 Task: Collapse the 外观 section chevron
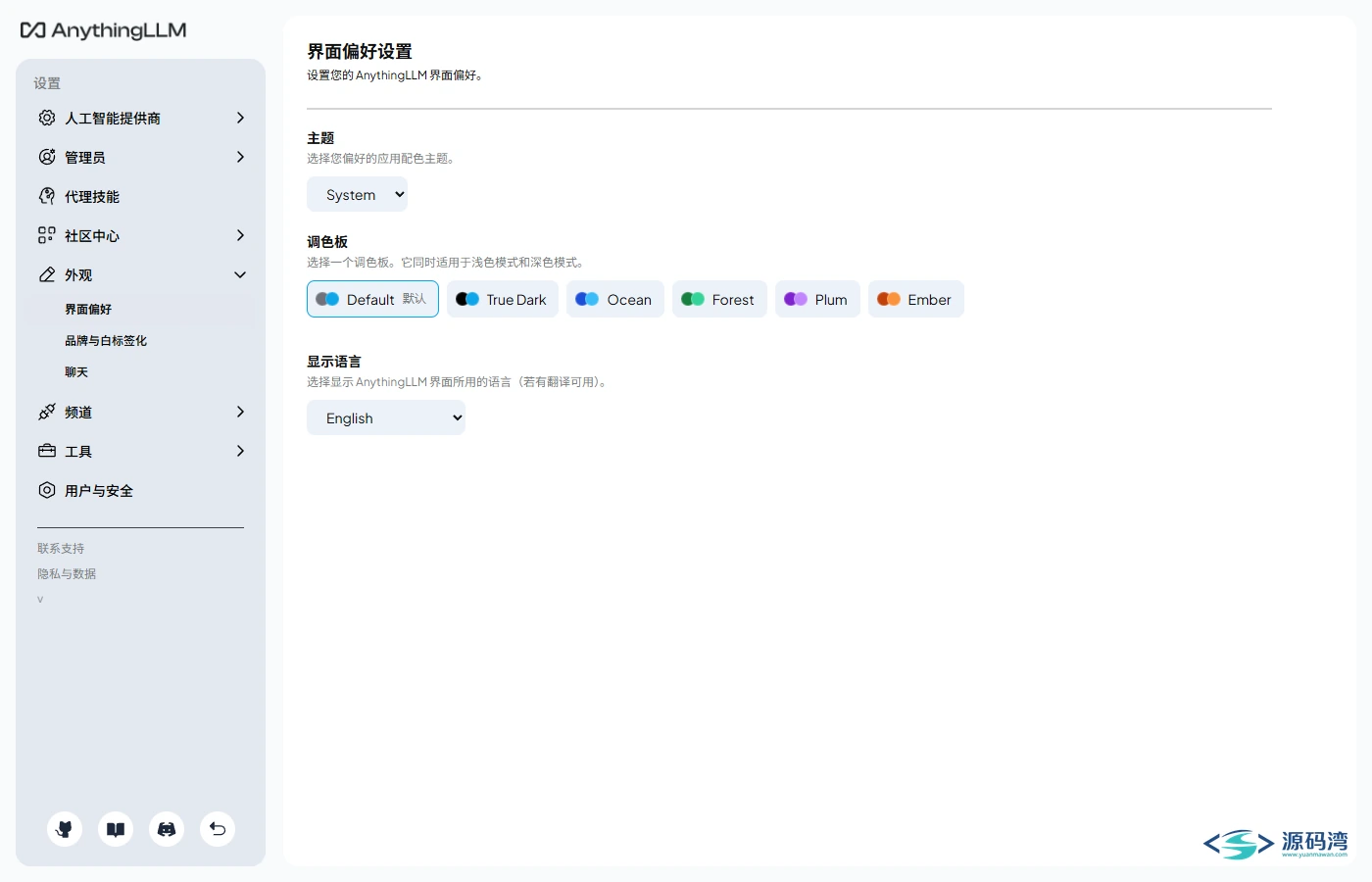(240, 274)
